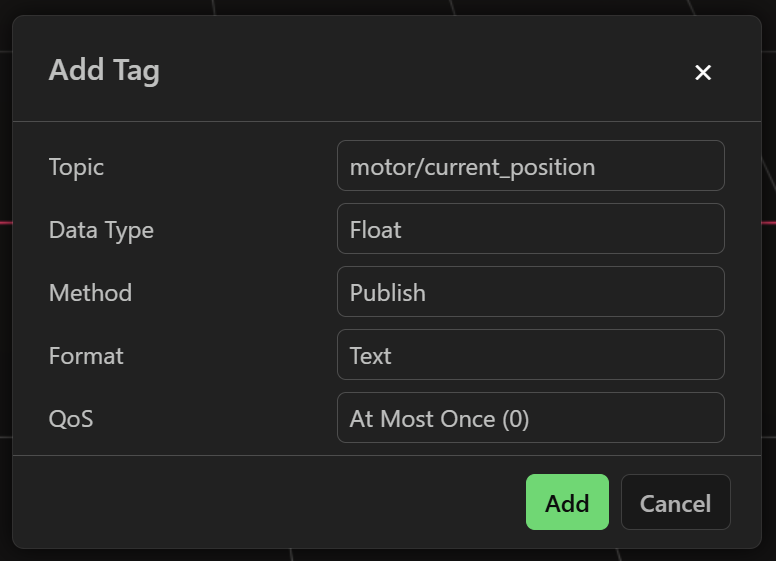Click the Format label

pyautogui.click(x=86, y=356)
